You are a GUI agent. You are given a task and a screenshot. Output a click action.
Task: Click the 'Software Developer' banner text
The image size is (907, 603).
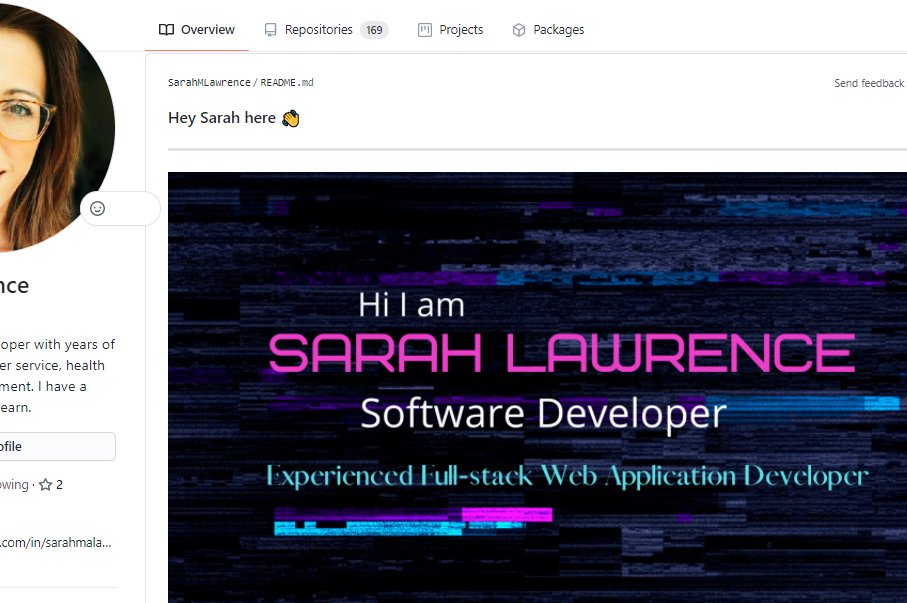tap(543, 413)
